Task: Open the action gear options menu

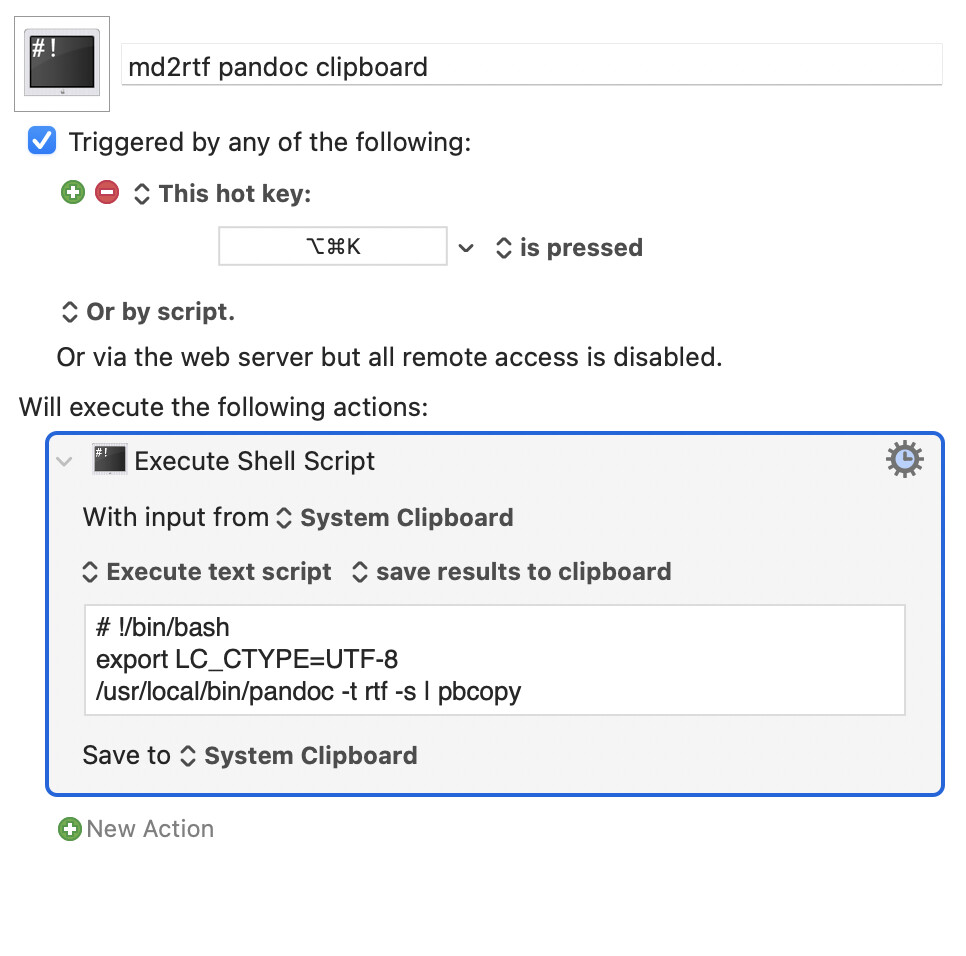Action: 904,459
